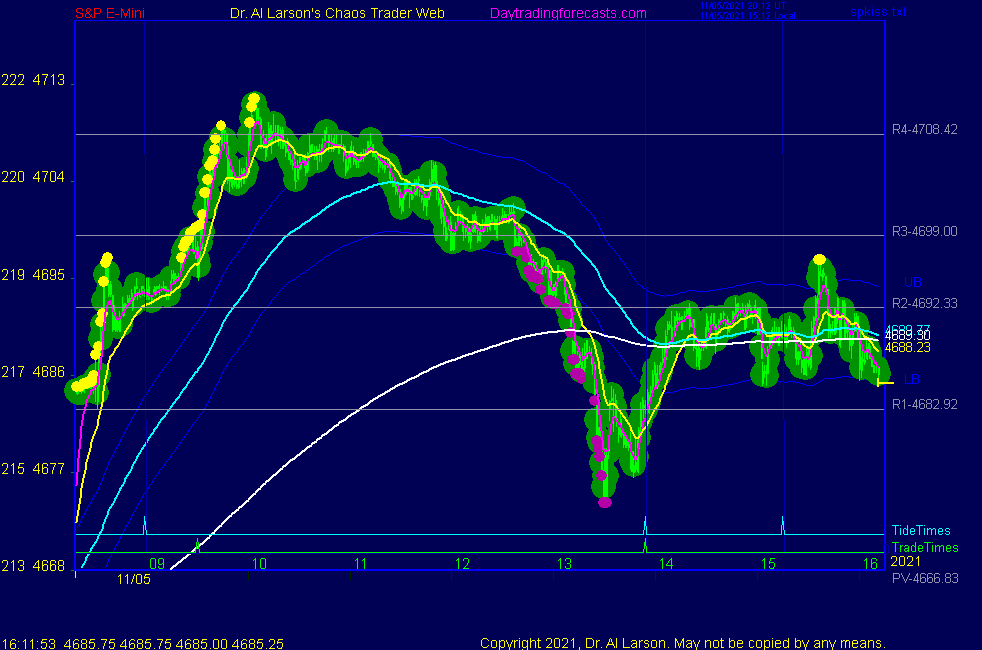Viewport: 982px width, 650px height.
Task: Click the 11 hour tick label
Action: (x=360, y=564)
